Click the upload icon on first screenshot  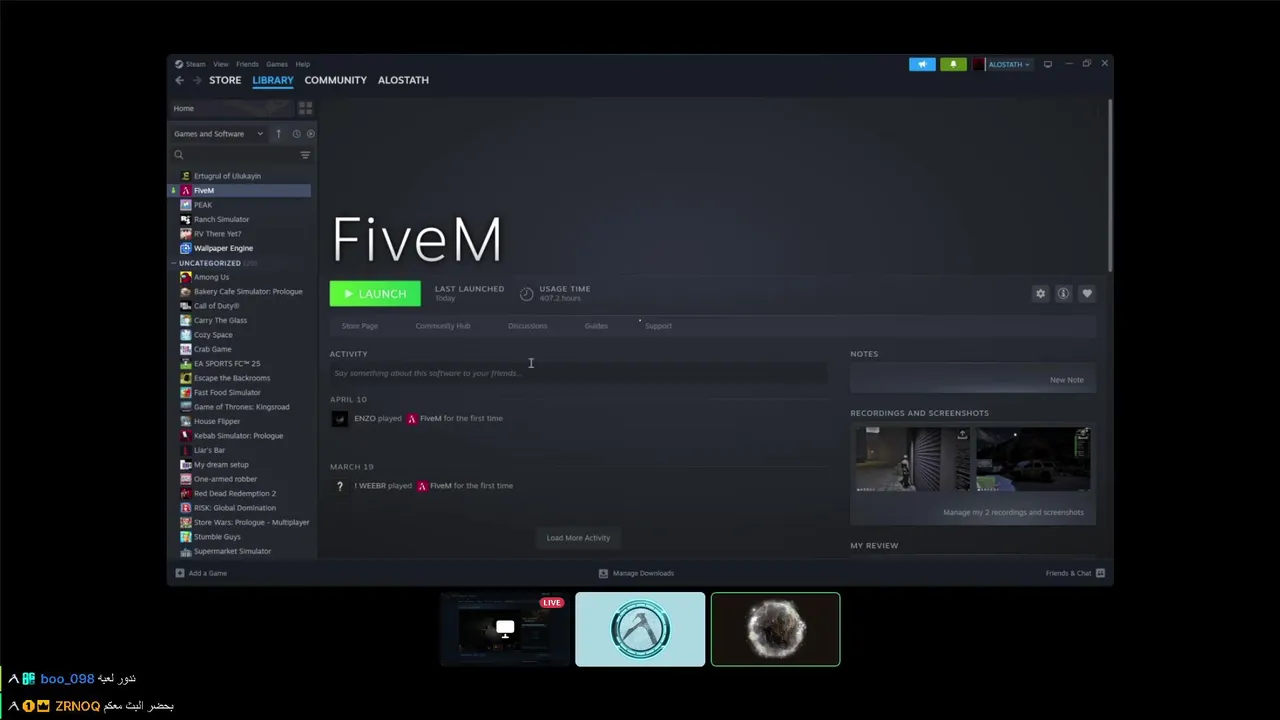962,435
